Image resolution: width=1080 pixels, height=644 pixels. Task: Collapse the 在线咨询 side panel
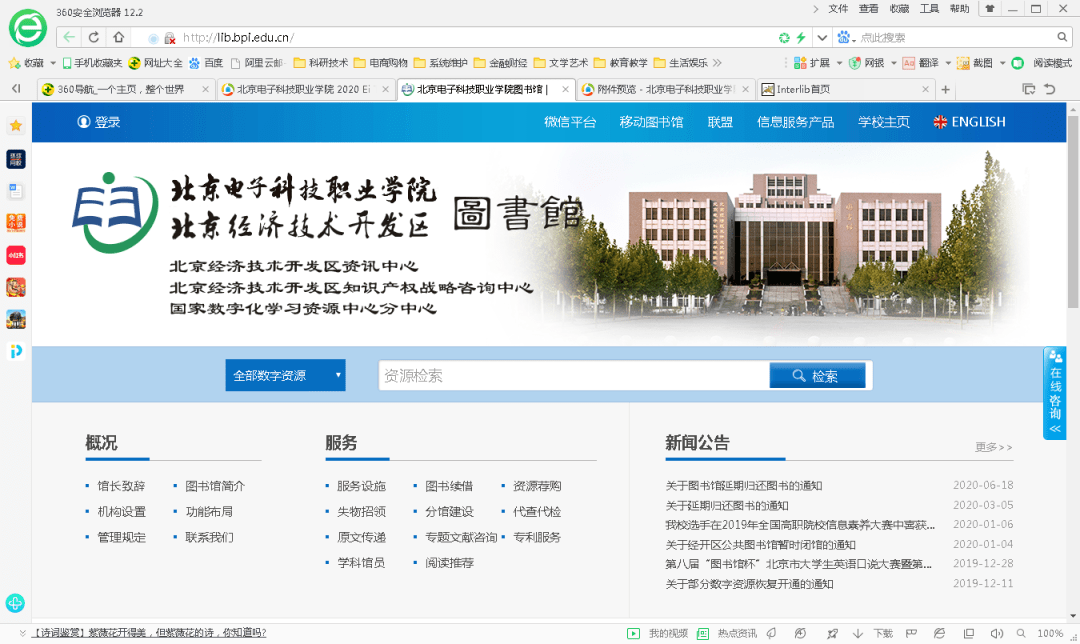1054,429
